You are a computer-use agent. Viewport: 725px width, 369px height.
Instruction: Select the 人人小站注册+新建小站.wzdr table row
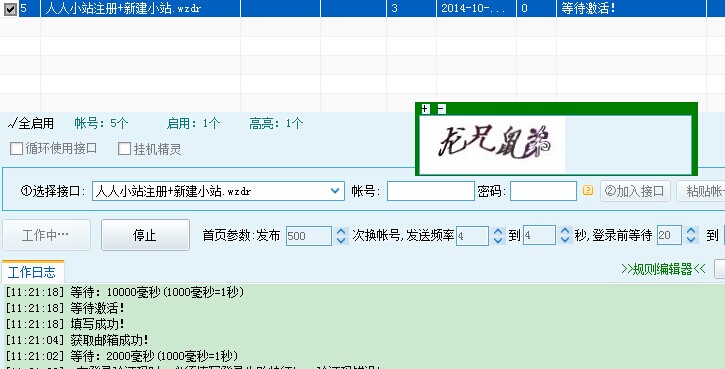362,8
